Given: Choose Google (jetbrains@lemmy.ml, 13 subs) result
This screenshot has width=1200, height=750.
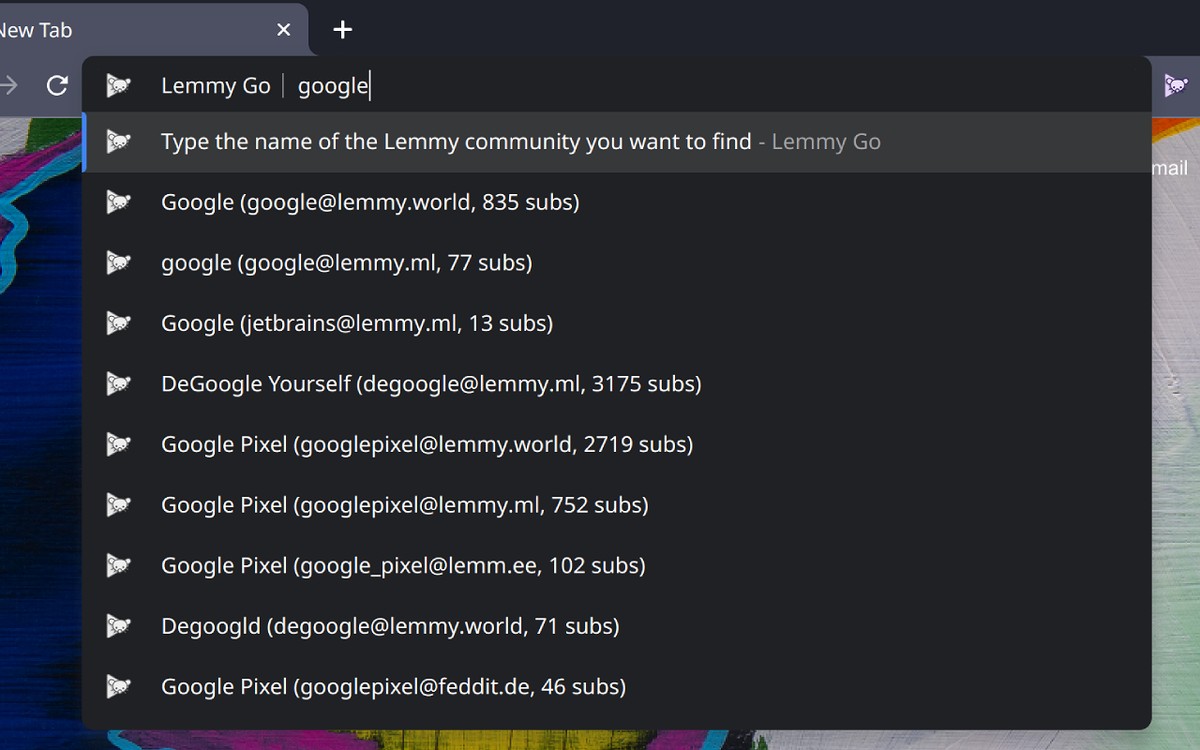Looking at the screenshot, I should point(357,323).
